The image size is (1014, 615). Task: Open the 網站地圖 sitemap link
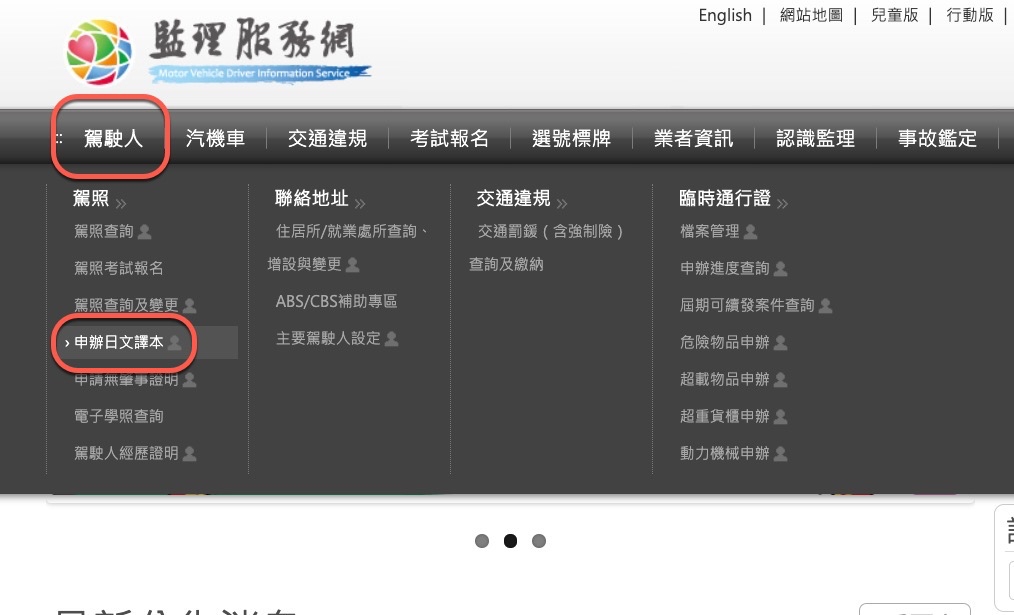(811, 15)
